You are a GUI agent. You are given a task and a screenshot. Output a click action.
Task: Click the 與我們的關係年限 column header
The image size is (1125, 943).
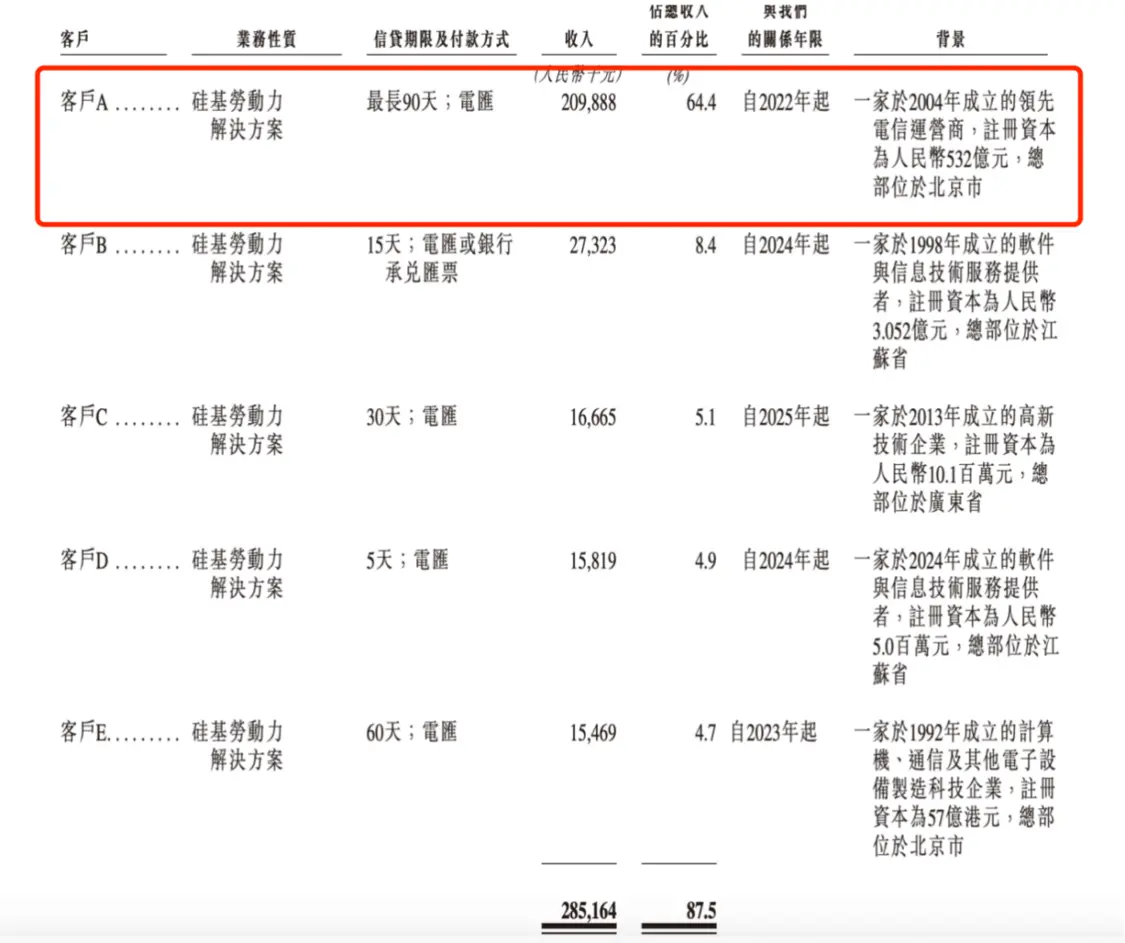click(784, 24)
